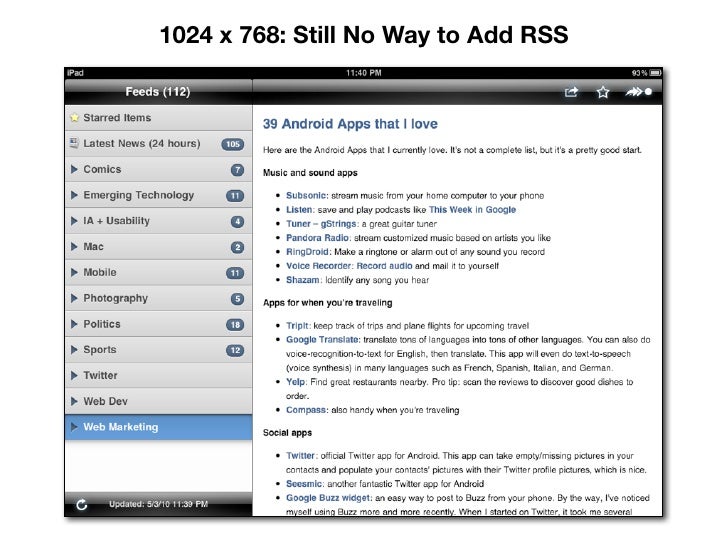Expand the Photography folder triangle

click(x=74, y=298)
